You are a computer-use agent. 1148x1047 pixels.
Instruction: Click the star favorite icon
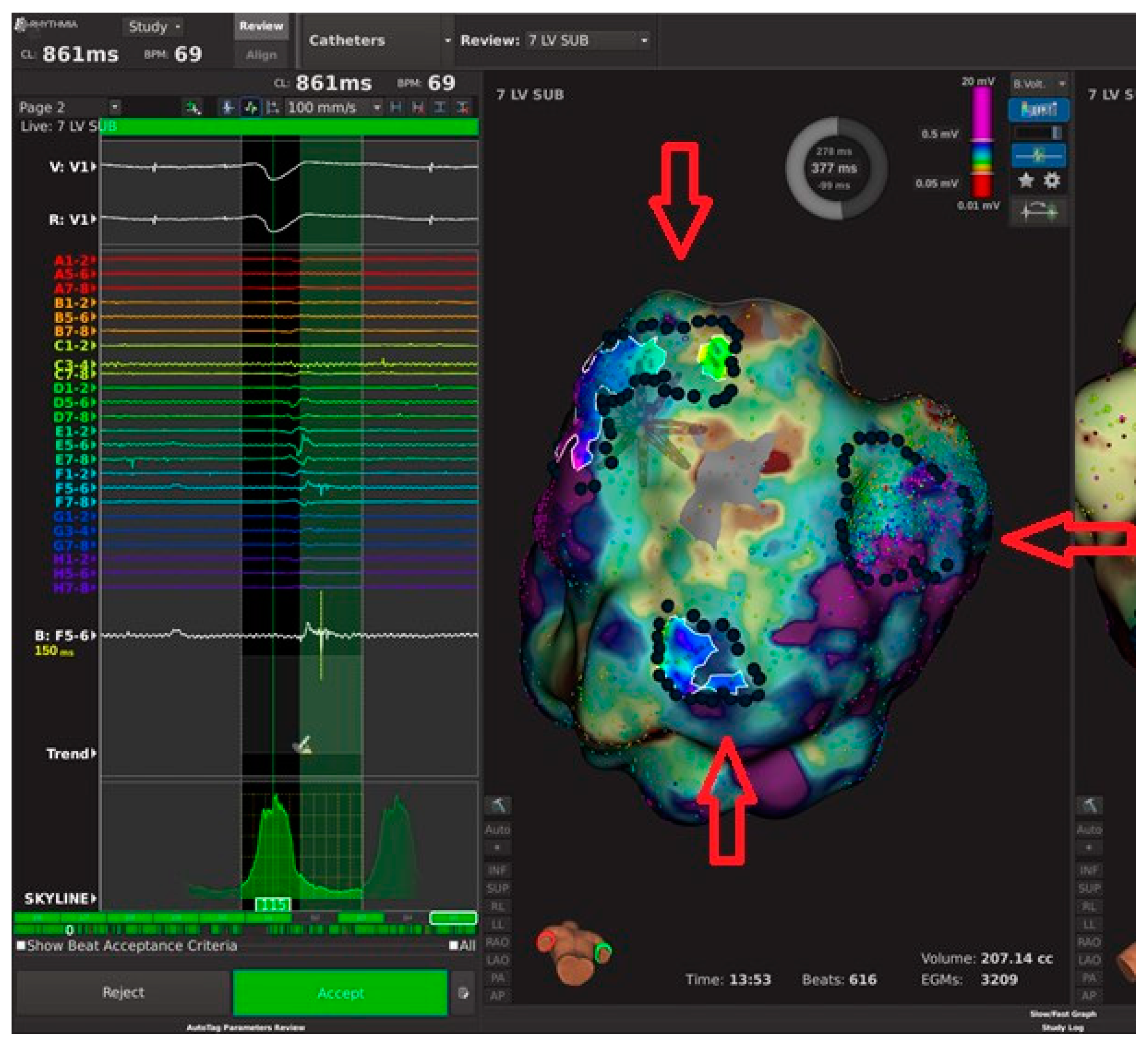coord(1026,181)
